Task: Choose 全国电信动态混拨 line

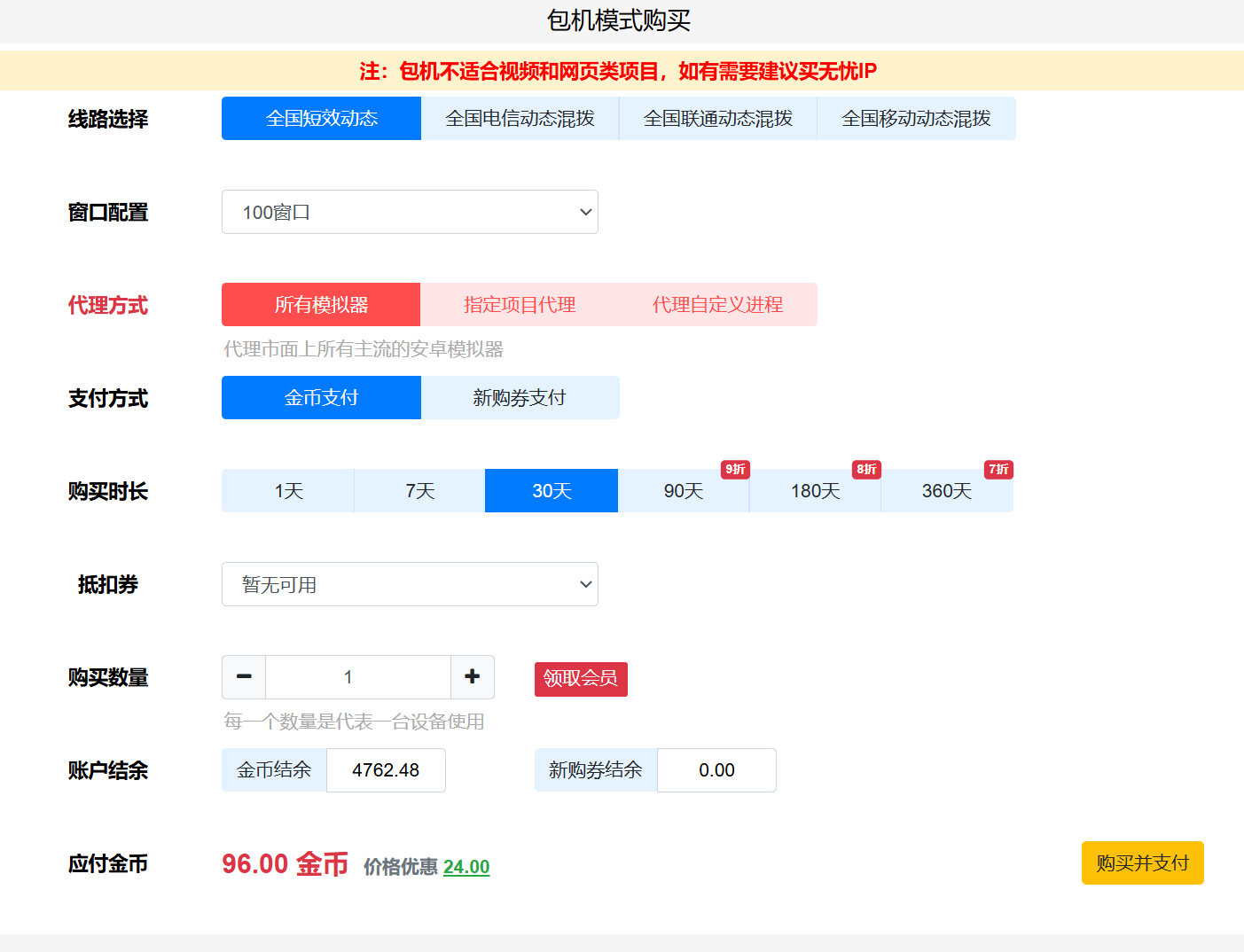Action: 520,119
